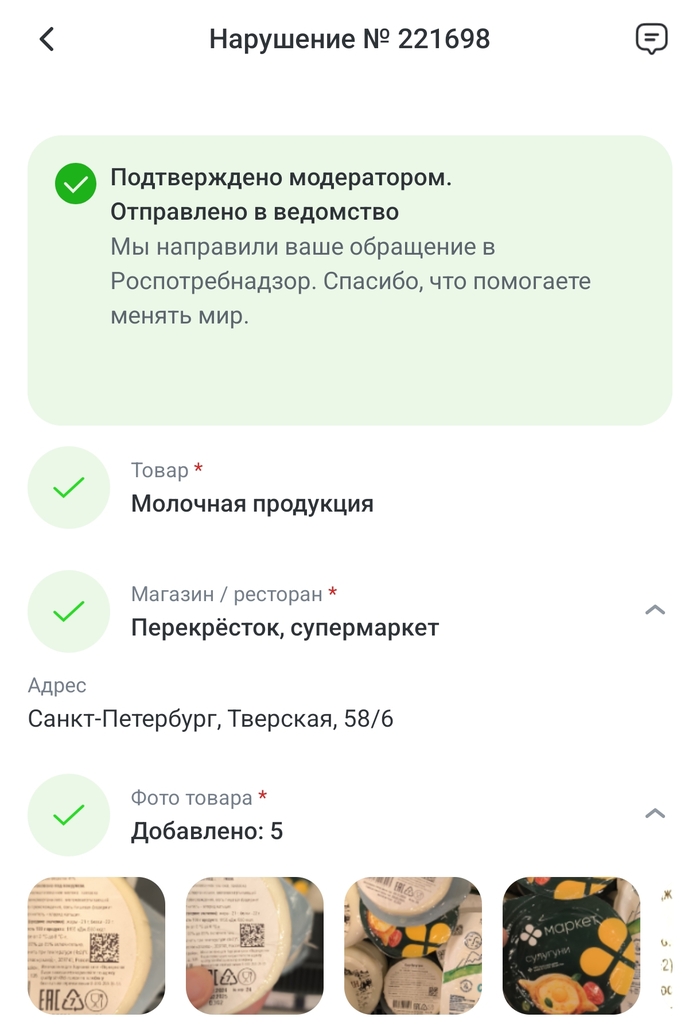Open the comments chat icon
Image resolution: width=700 pixels, height=1029 pixels.
coord(651,39)
